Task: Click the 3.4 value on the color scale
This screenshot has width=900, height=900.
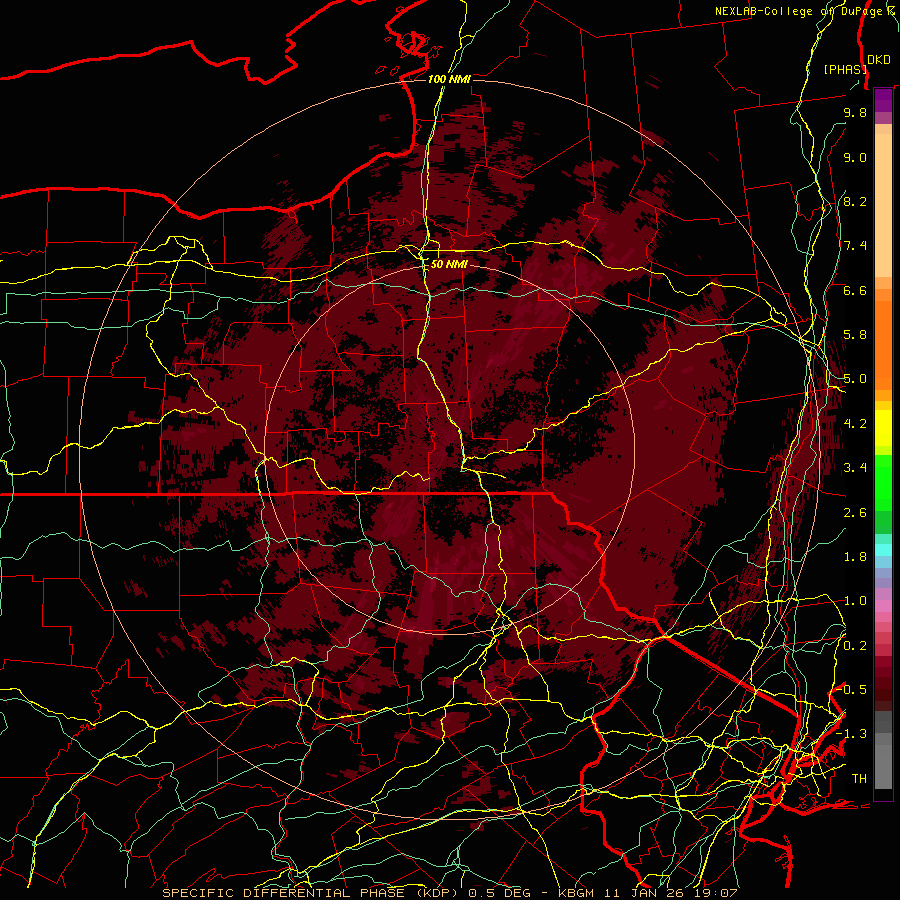Action: tap(855, 468)
